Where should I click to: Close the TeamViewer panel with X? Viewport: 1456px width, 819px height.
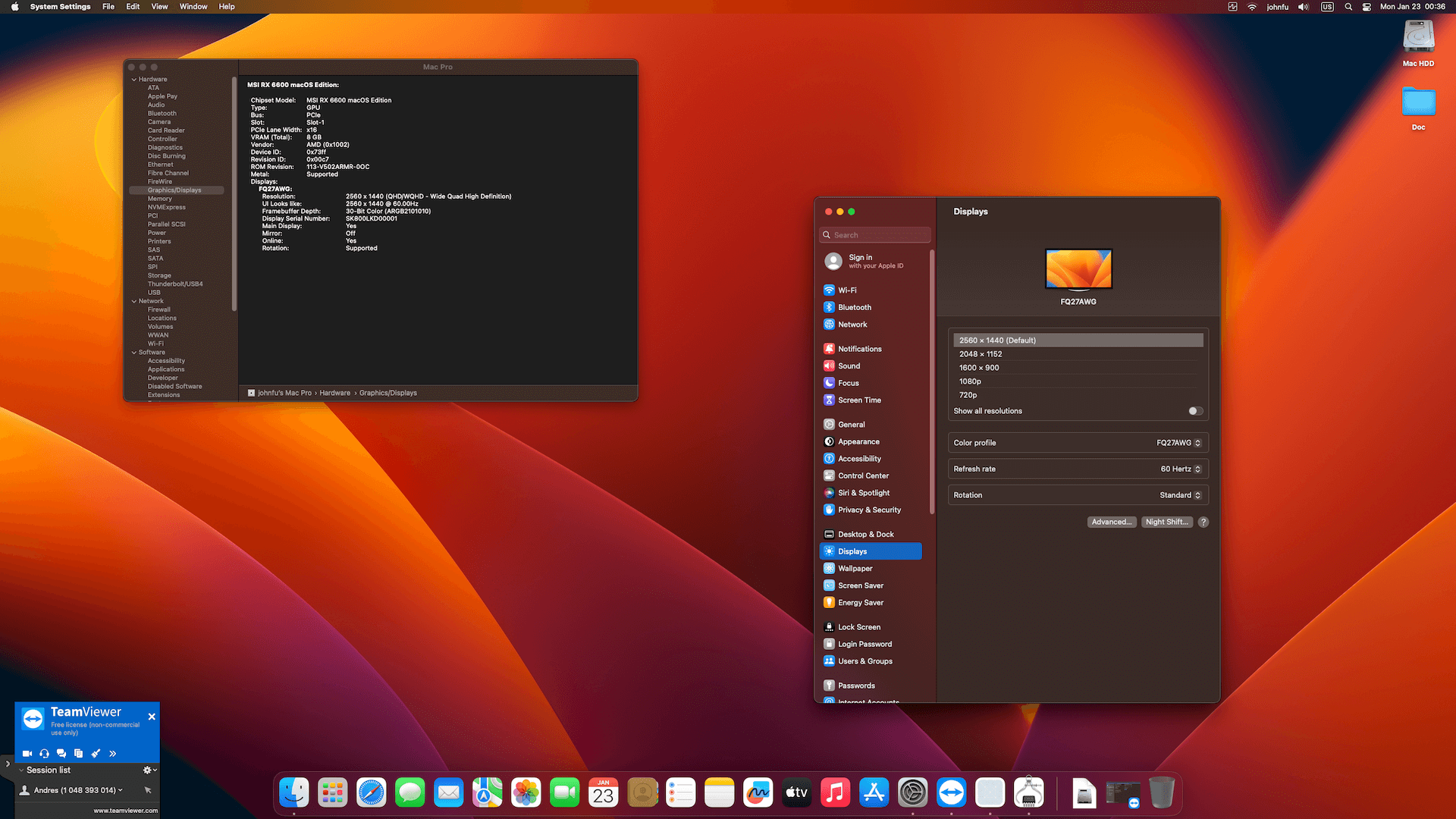[152, 717]
